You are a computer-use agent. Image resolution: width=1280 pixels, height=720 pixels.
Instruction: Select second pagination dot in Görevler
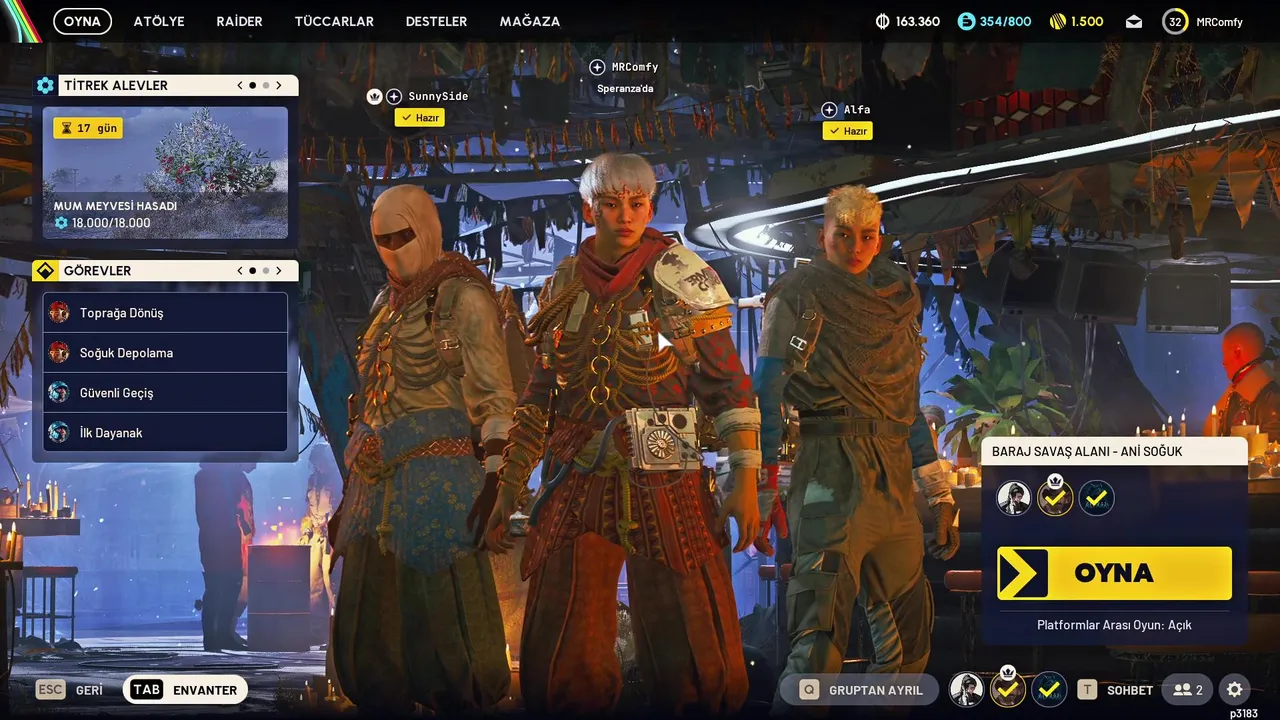click(265, 271)
